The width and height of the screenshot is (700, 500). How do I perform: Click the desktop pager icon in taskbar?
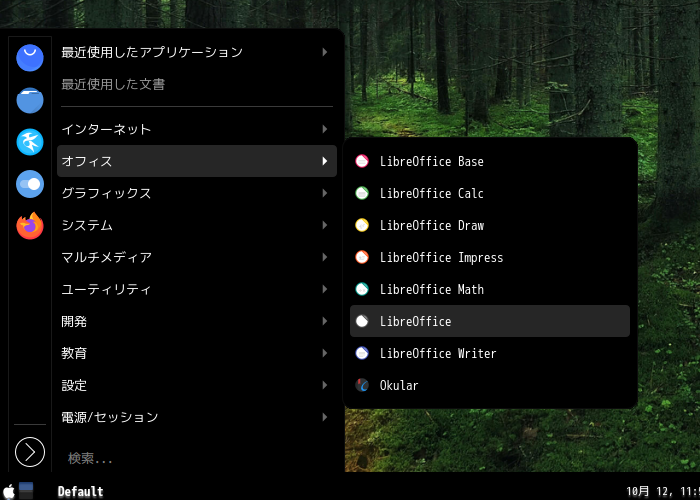pyautogui.click(x=26, y=490)
